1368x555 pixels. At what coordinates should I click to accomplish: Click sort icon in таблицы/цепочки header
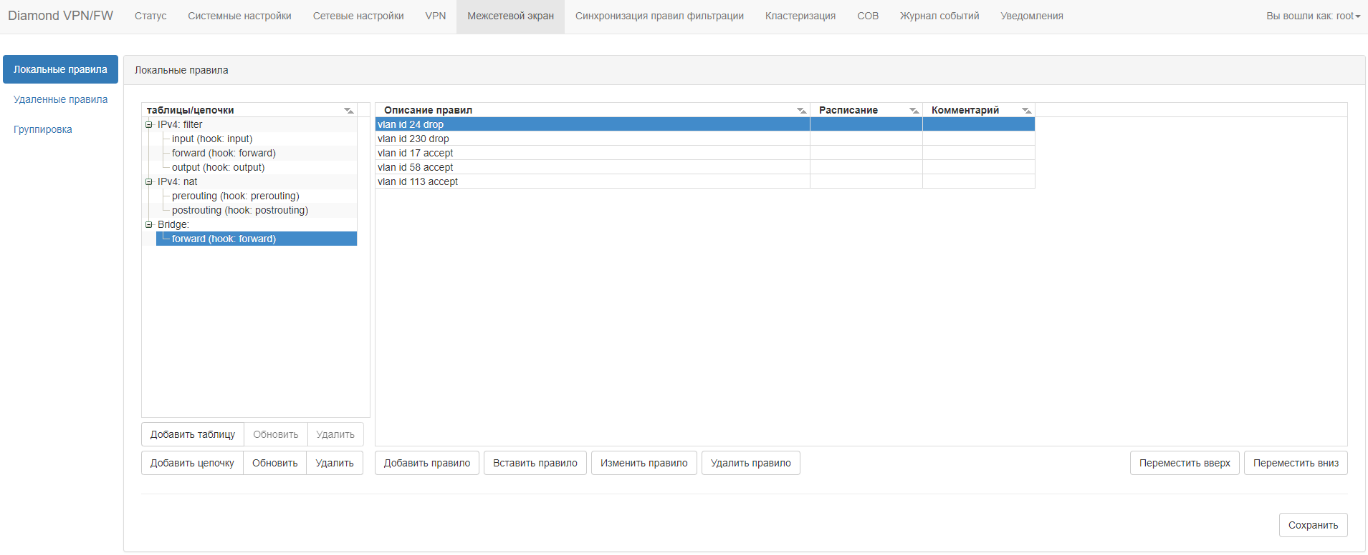point(349,110)
